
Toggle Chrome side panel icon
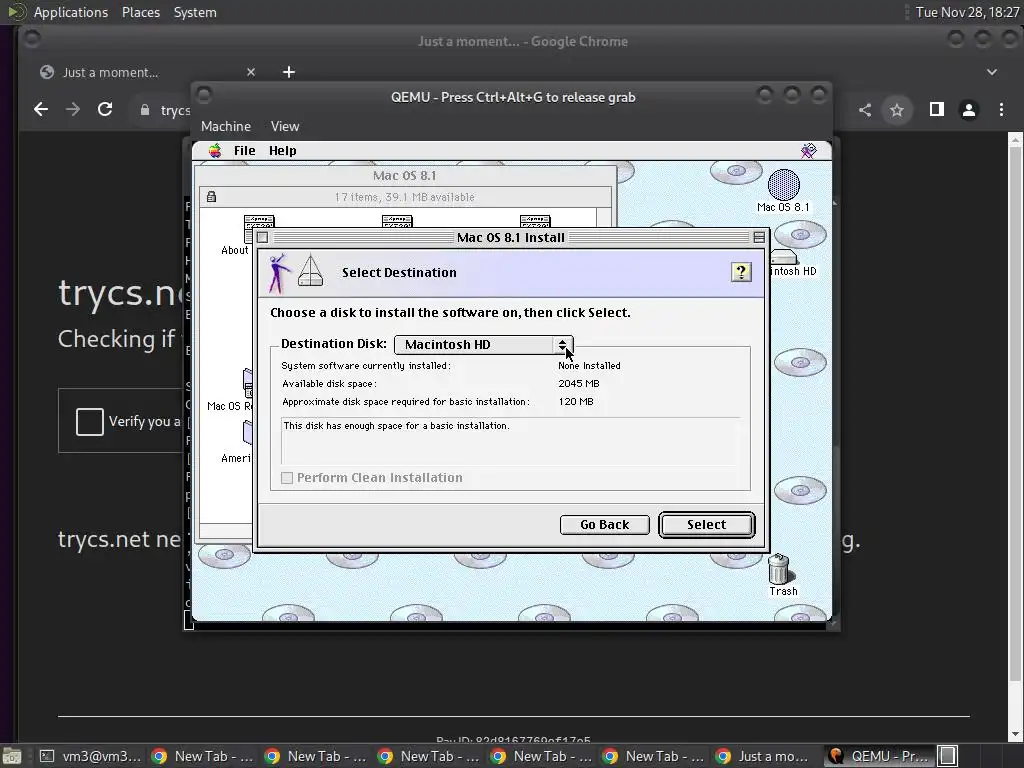(x=936, y=110)
